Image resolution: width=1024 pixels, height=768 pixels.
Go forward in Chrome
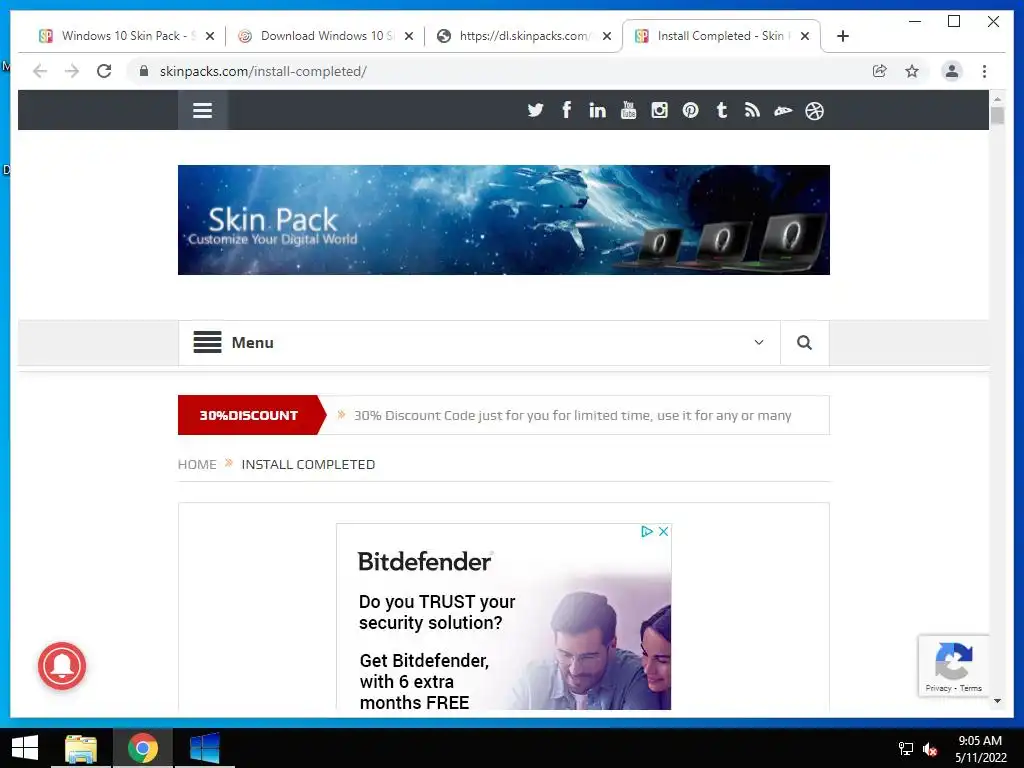72,71
